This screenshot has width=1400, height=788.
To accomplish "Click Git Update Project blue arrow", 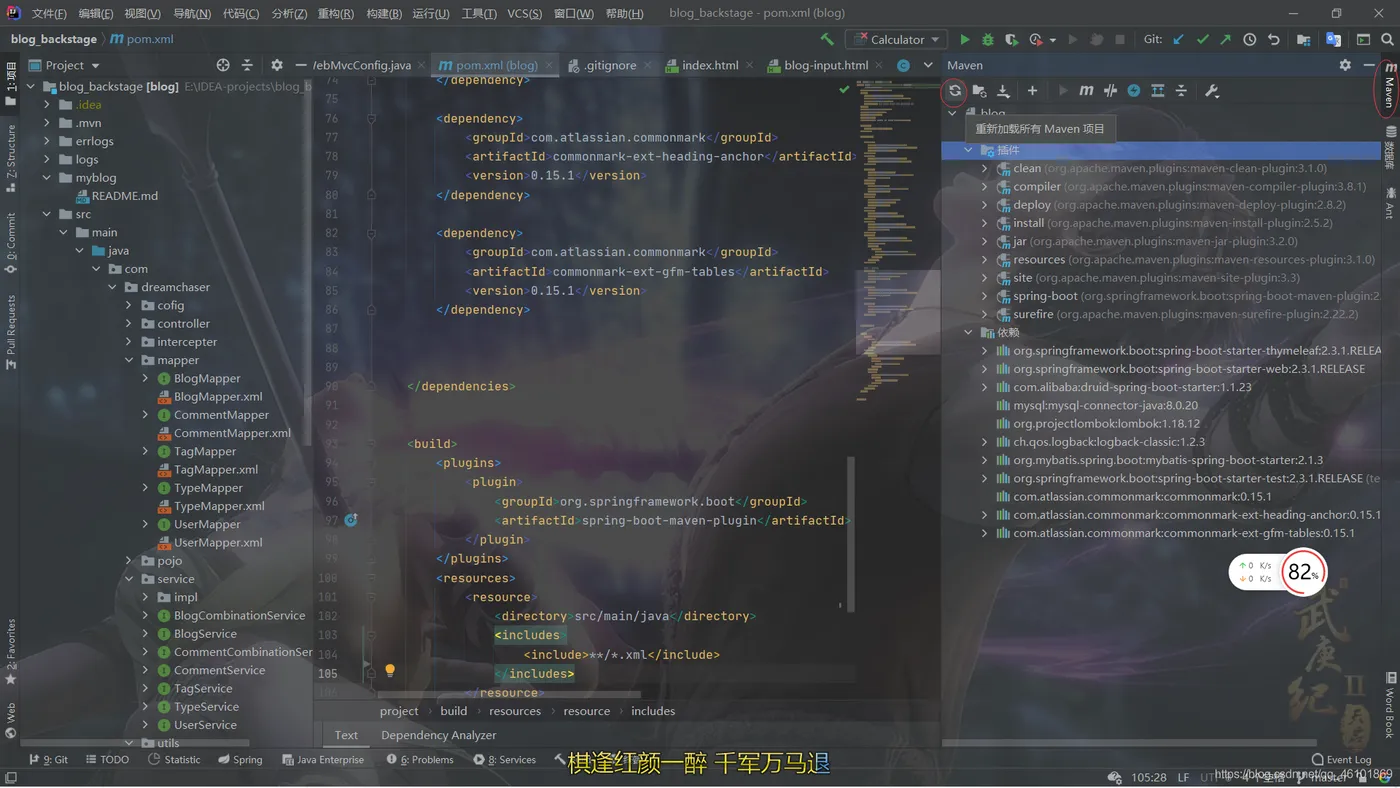I will [x=1178, y=40].
